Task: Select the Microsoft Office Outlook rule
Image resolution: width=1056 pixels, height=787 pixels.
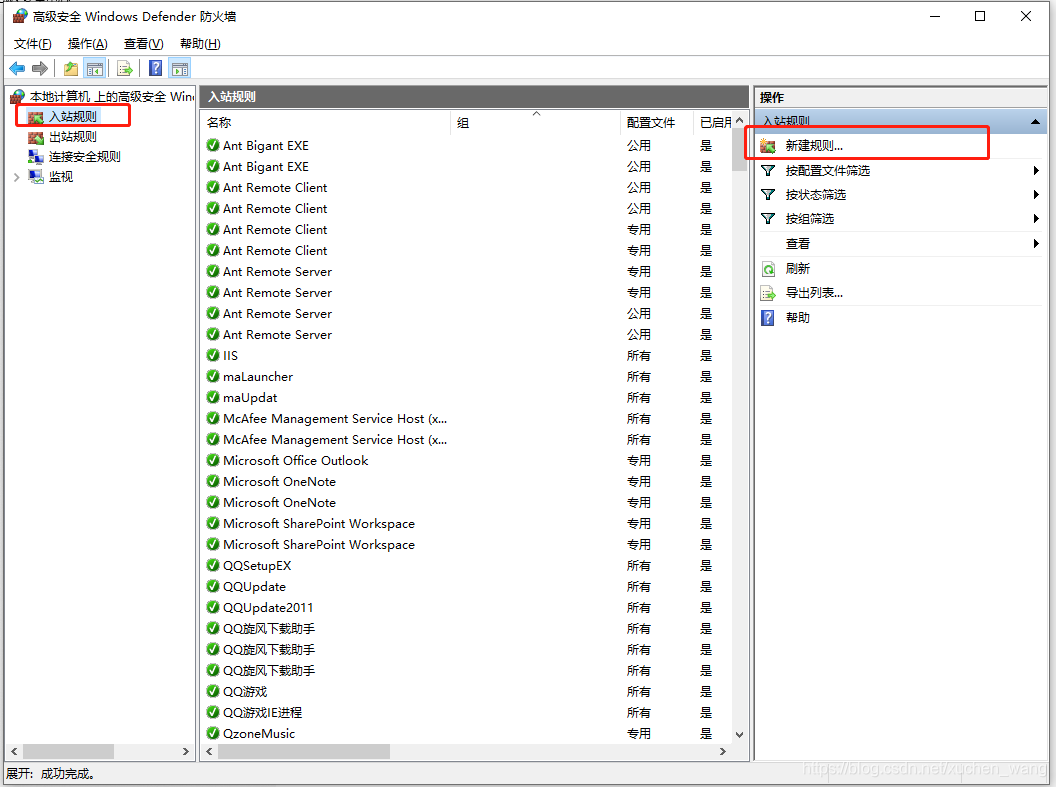Action: pyautogui.click(x=296, y=460)
